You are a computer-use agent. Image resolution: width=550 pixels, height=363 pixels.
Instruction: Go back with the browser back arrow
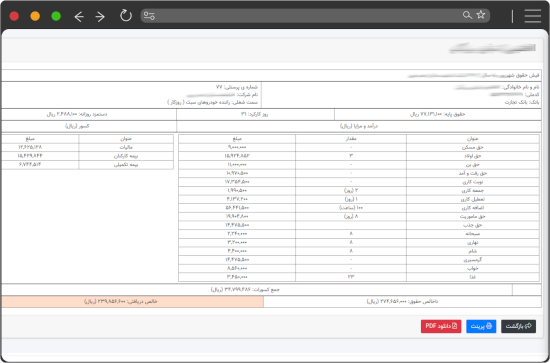79,16
